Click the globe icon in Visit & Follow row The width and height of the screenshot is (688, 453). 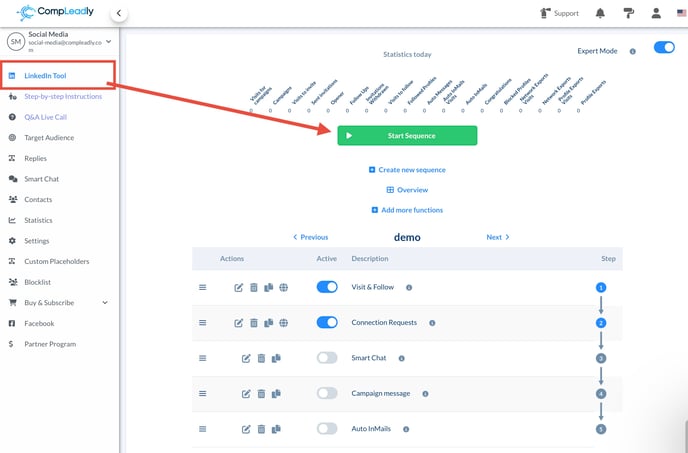pos(283,287)
